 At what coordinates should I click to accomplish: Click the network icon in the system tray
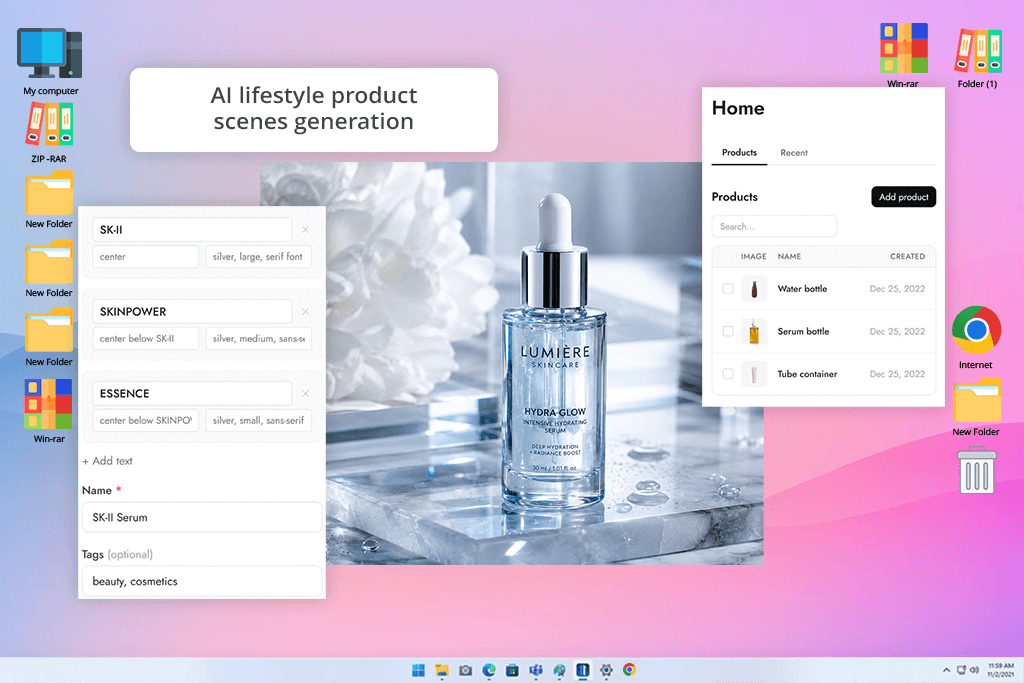click(x=961, y=670)
